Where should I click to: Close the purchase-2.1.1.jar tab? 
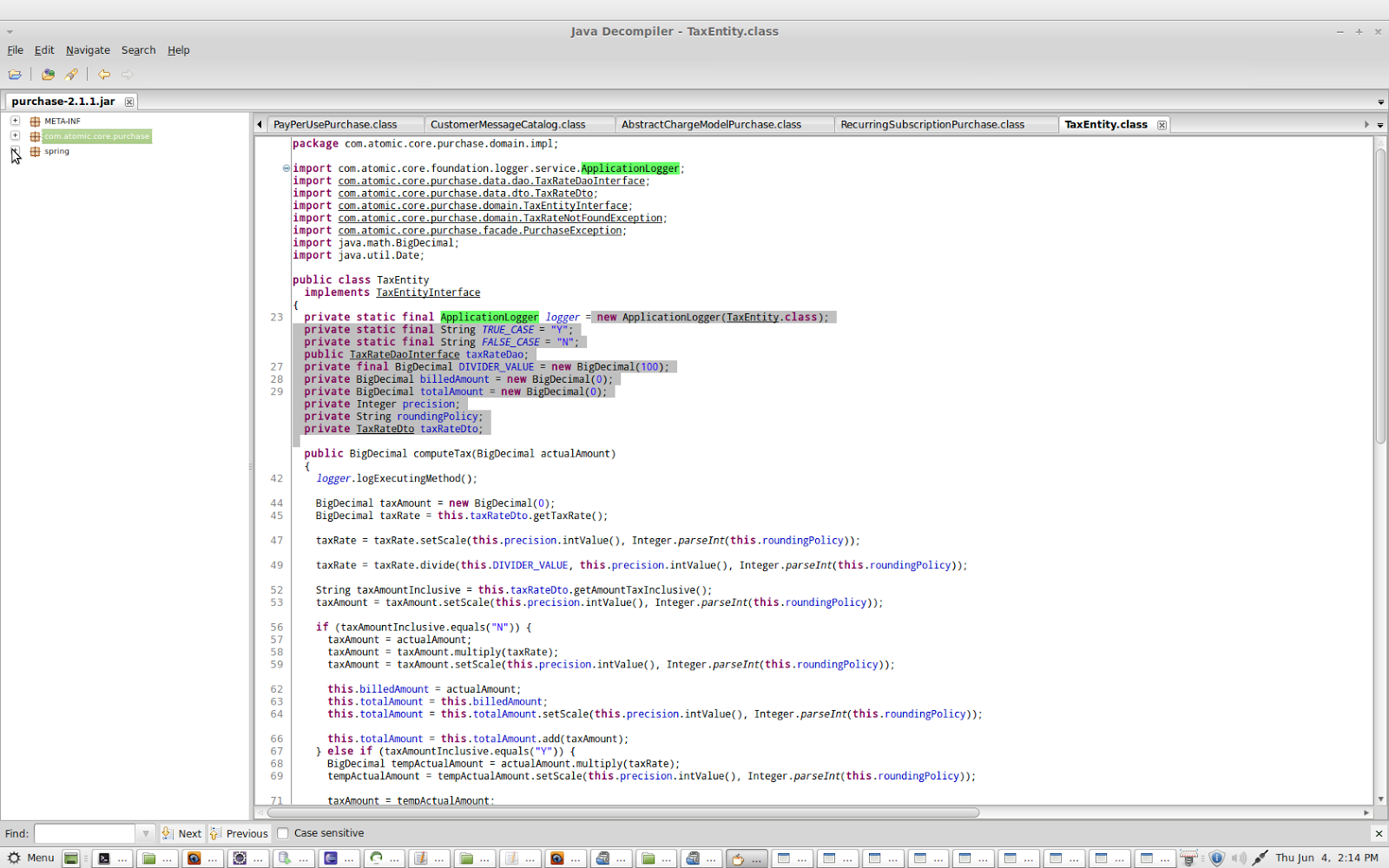coord(129,102)
